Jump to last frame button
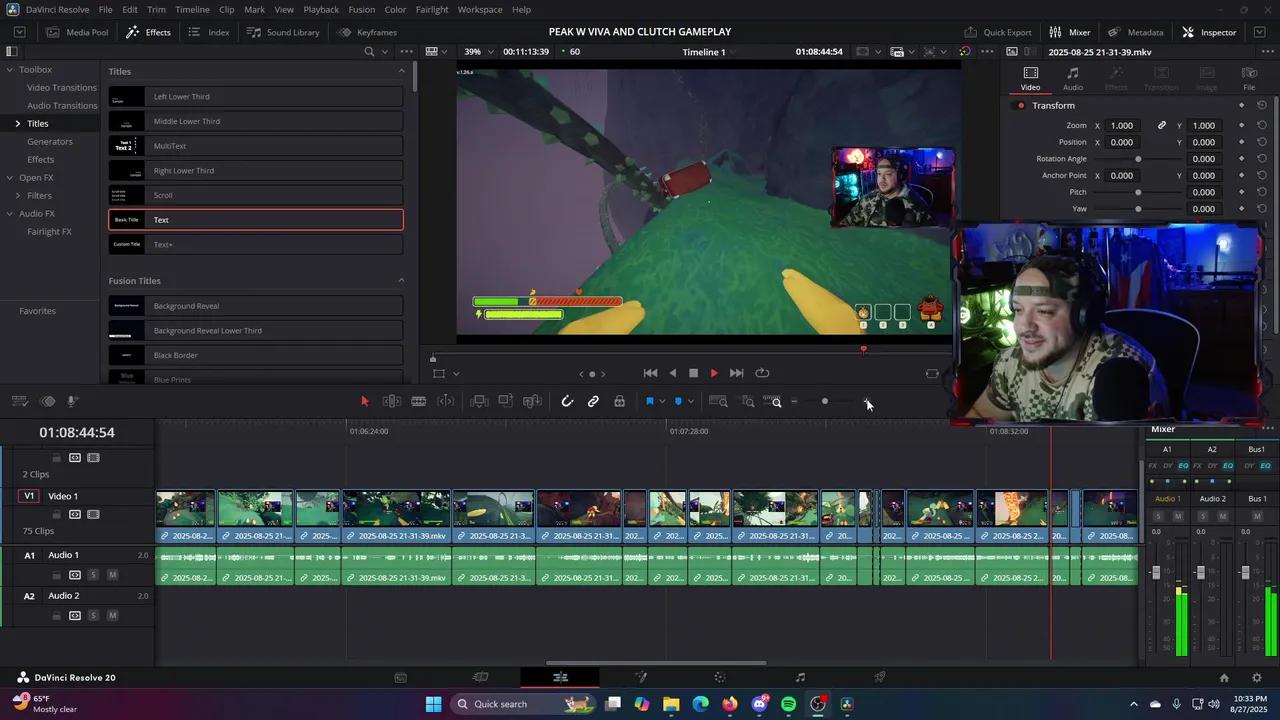This screenshot has height=720, width=1280. (x=736, y=373)
